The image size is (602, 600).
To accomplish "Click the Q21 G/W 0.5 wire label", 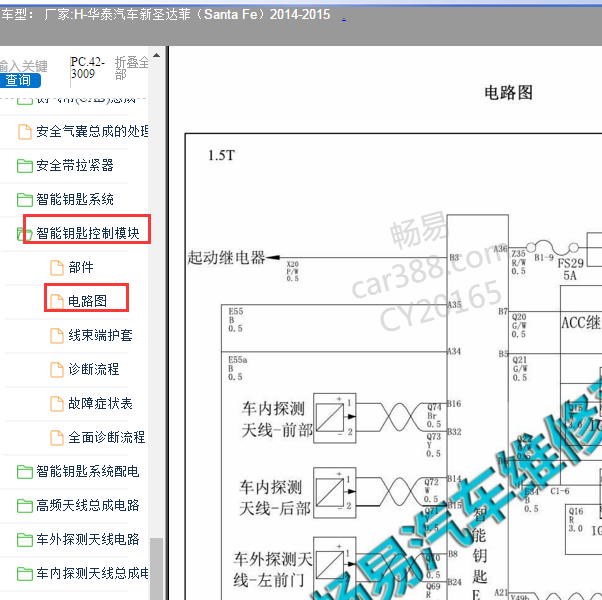I will pos(520,369).
